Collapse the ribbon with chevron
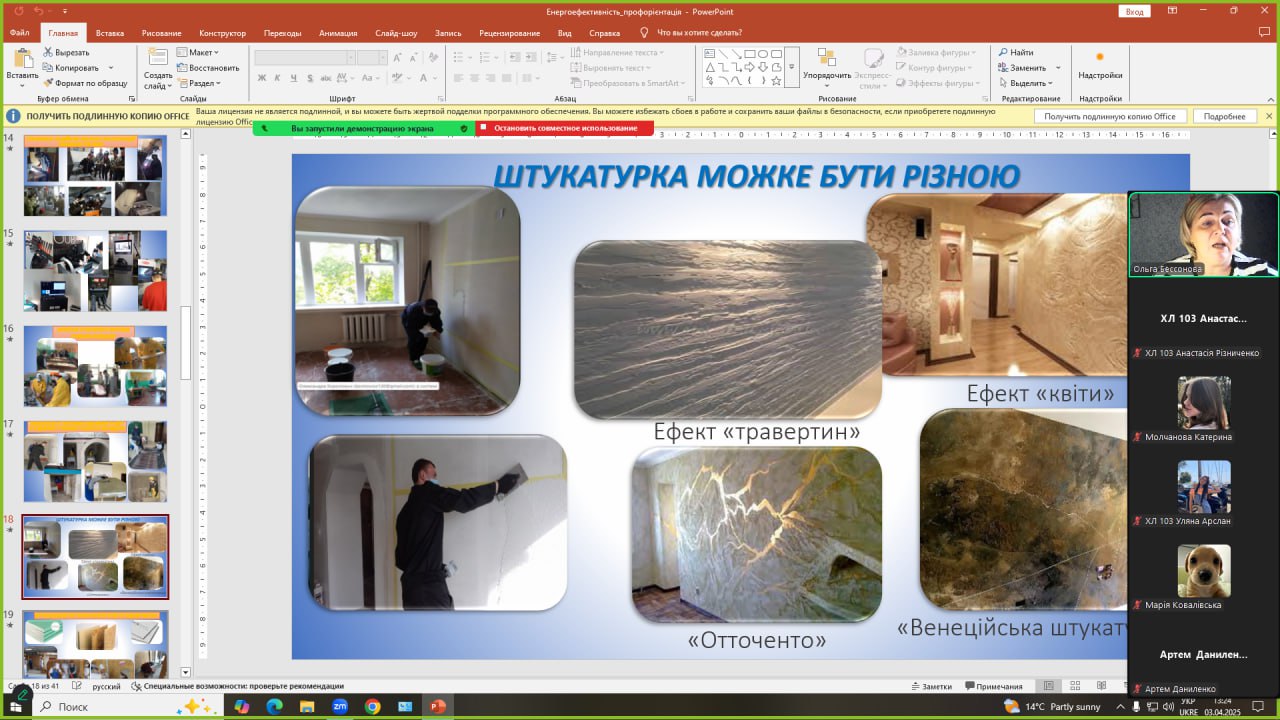Image resolution: width=1280 pixels, height=720 pixels. [x=1269, y=99]
